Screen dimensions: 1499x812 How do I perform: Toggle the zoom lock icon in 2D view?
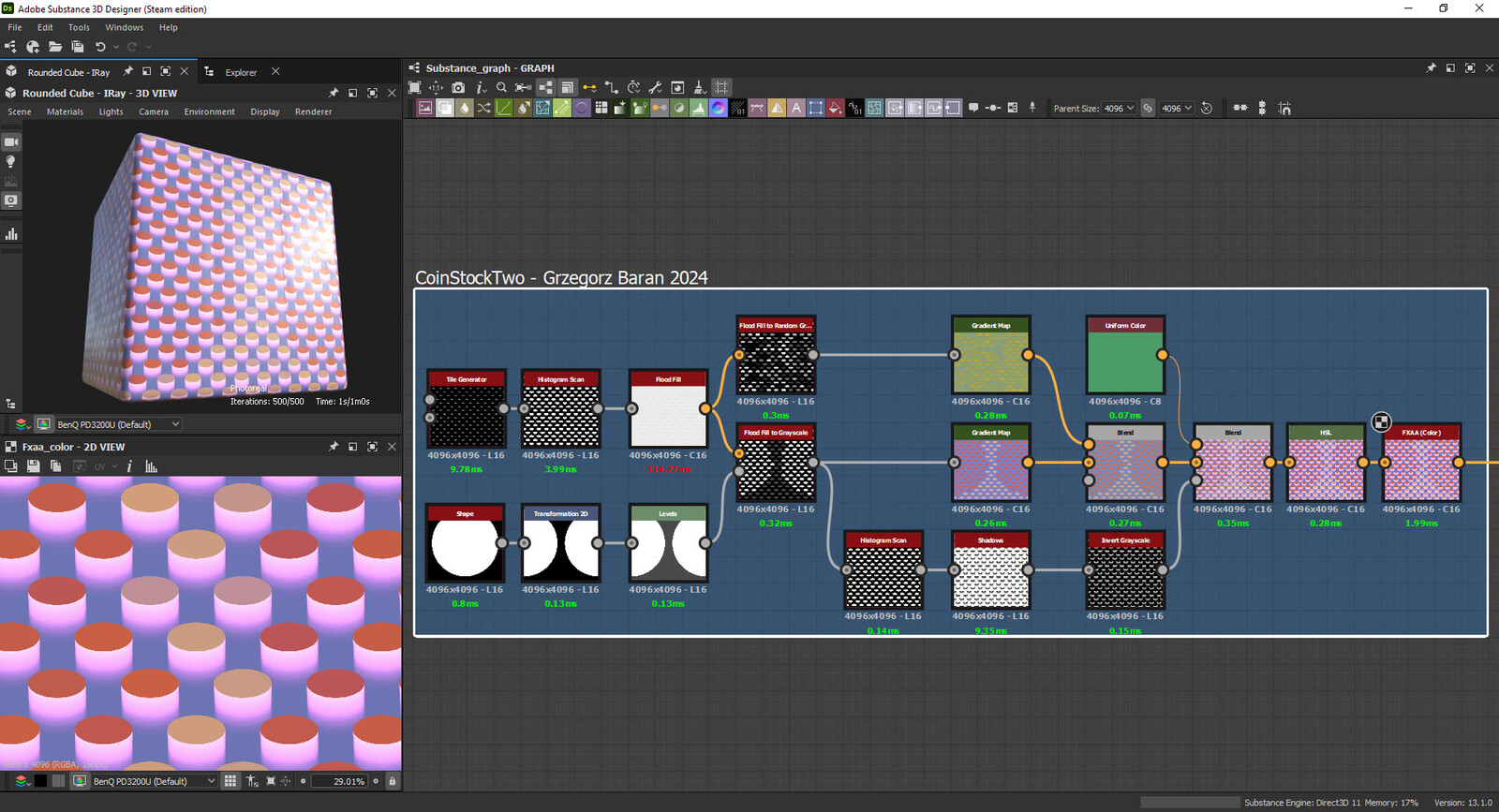[393, 781]
